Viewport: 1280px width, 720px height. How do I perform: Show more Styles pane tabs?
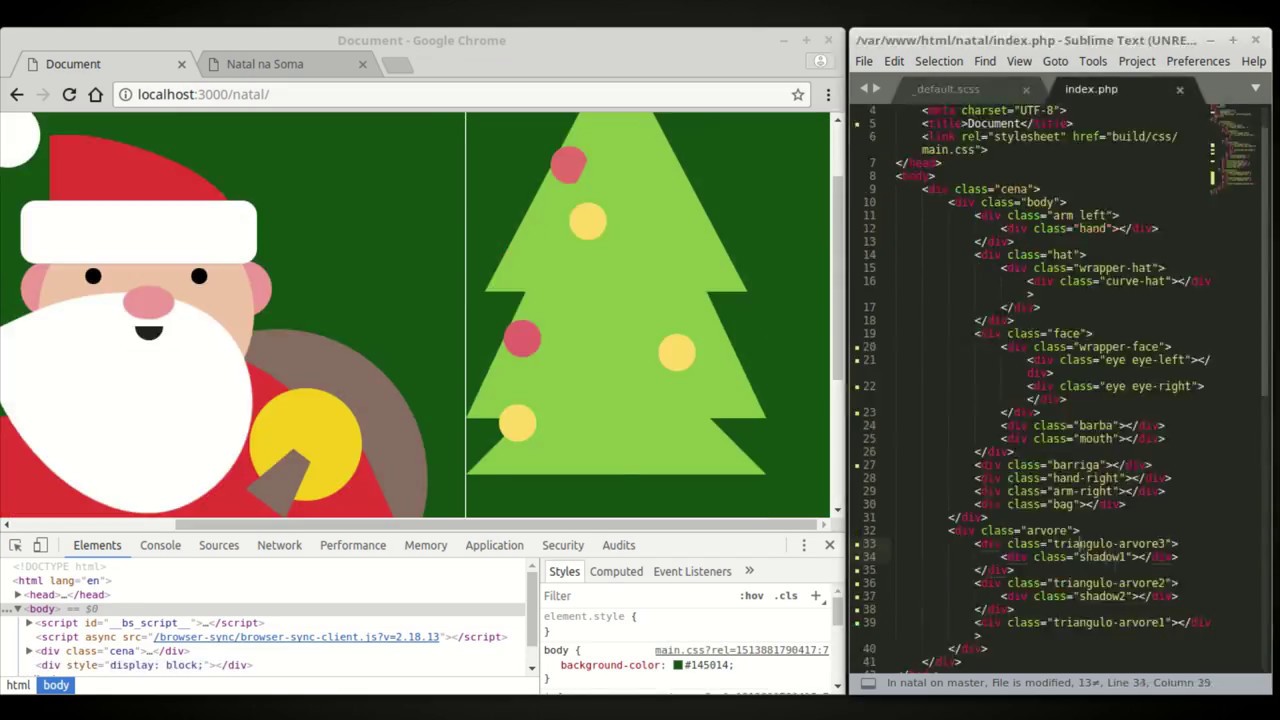tap(749, 571)
